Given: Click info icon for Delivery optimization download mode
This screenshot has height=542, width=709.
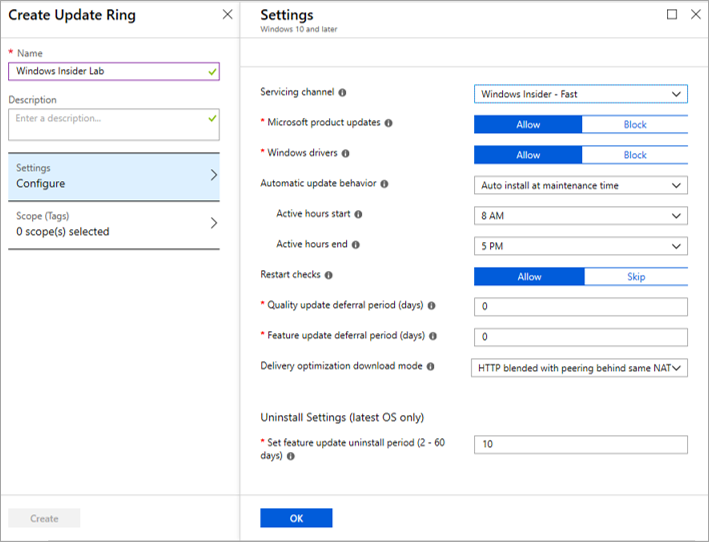Looking at the screenshot, I should pos(431,367).
